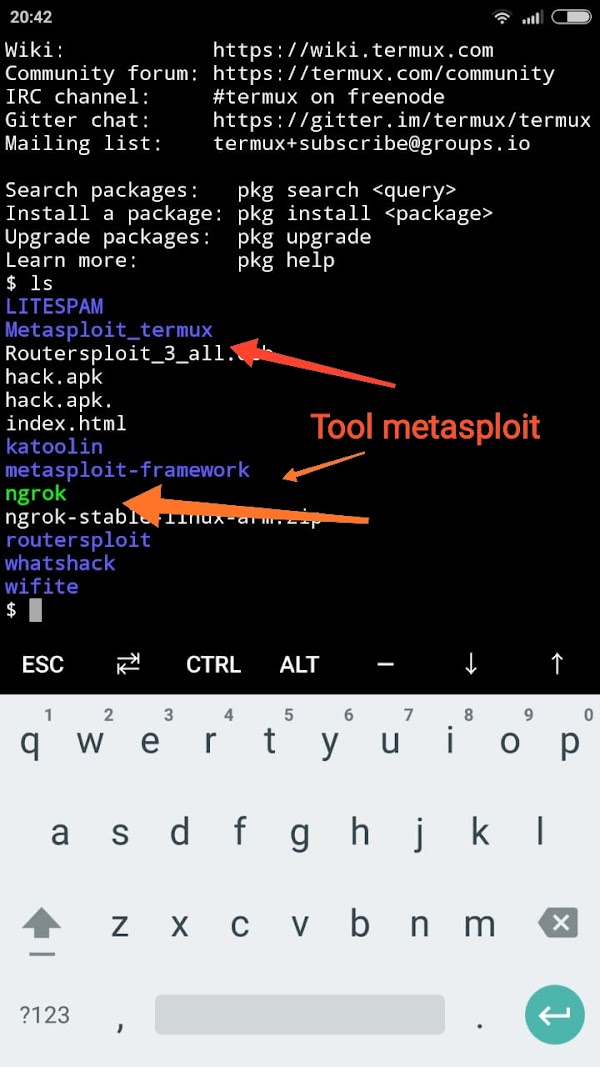Tap the comma key
This screenshot has width=600, height=1067.
click(x=120, y=1021)
